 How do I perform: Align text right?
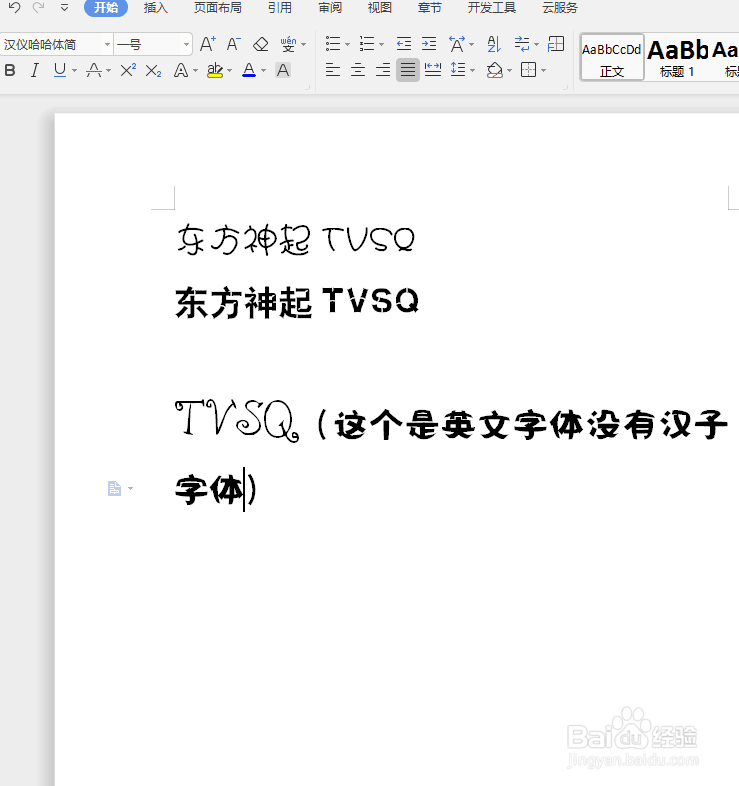383,70
